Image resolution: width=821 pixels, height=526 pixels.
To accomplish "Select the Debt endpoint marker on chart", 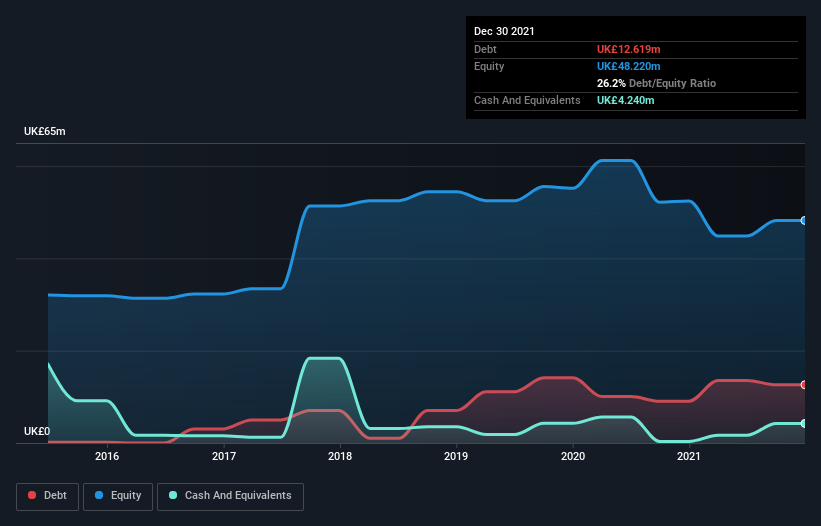I will pos(804,385).
